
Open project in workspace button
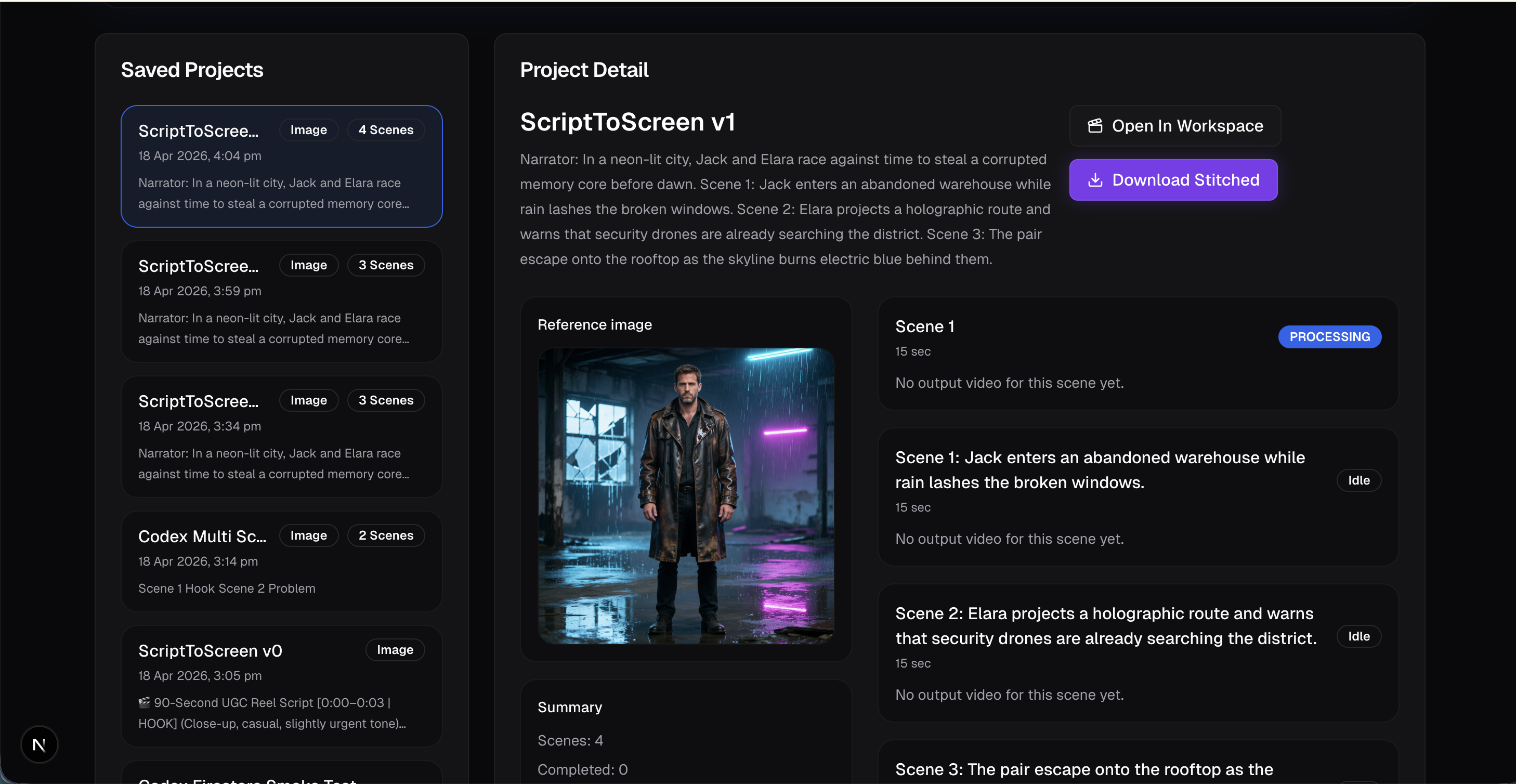tap(1174, 126)
